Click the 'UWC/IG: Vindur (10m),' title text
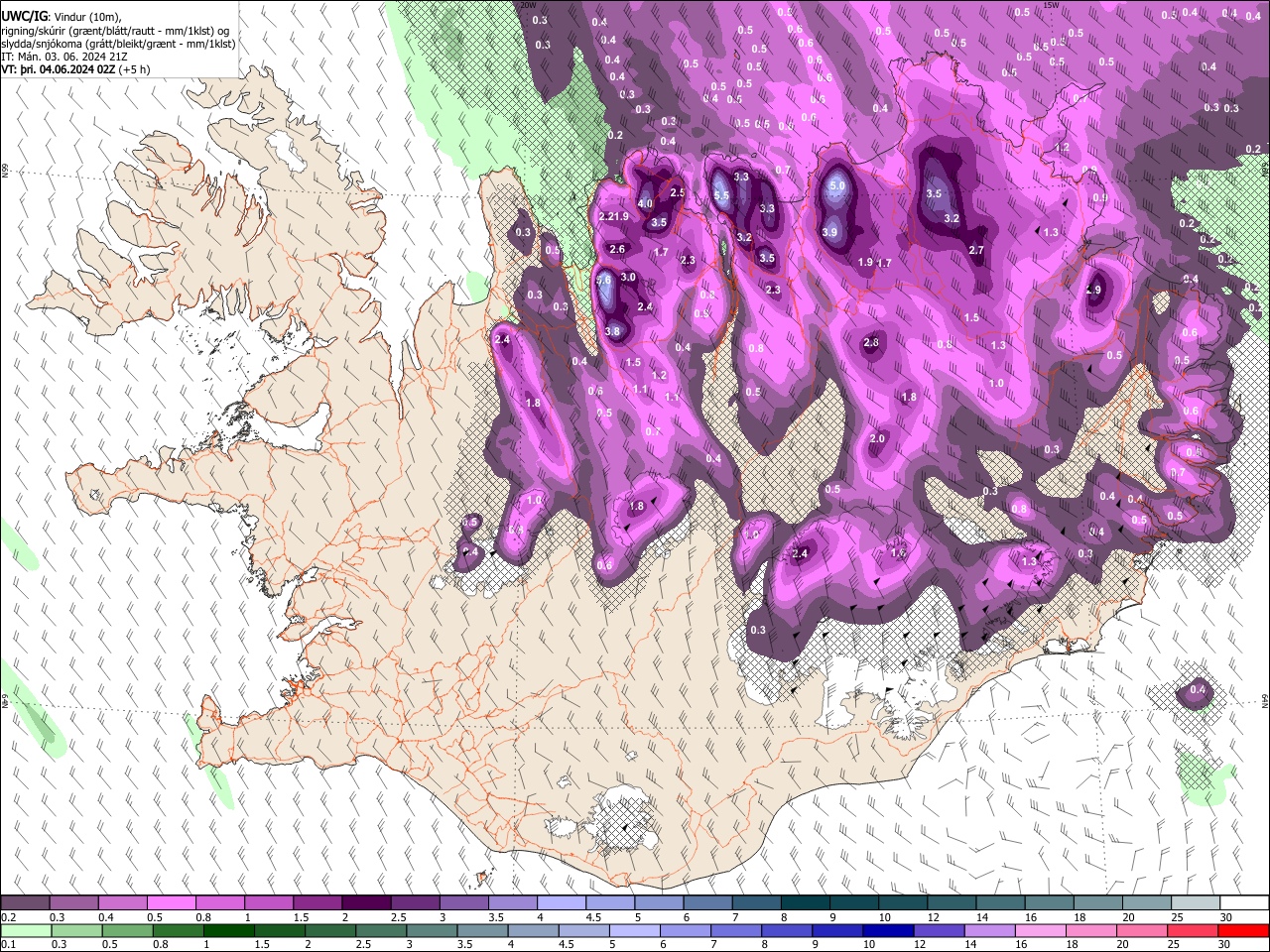This screenshot has height=952, width=1270. [63, 16]
